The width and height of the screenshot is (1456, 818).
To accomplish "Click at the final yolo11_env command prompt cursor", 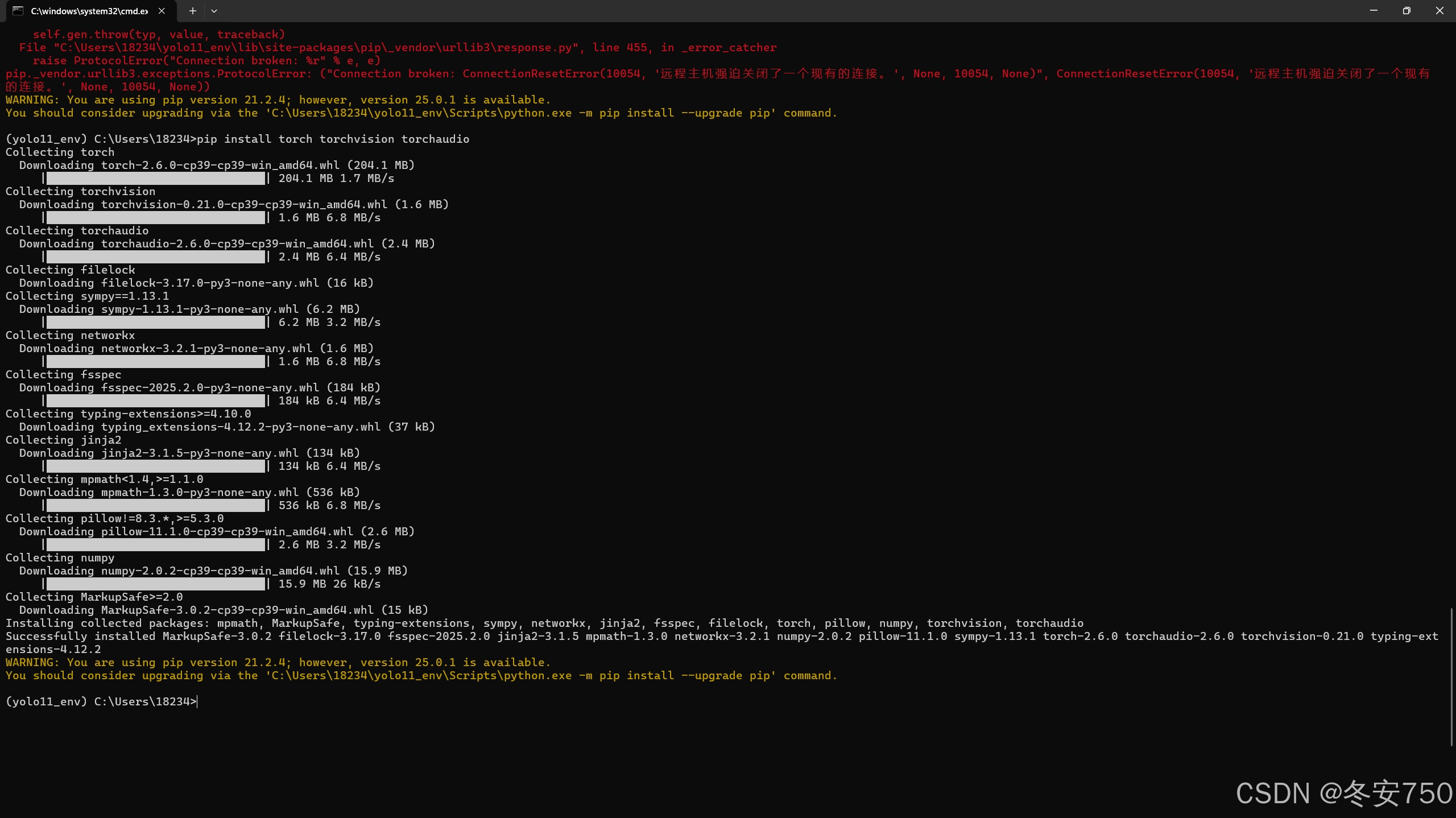I will pyautogui.click(x=197, y=701).
